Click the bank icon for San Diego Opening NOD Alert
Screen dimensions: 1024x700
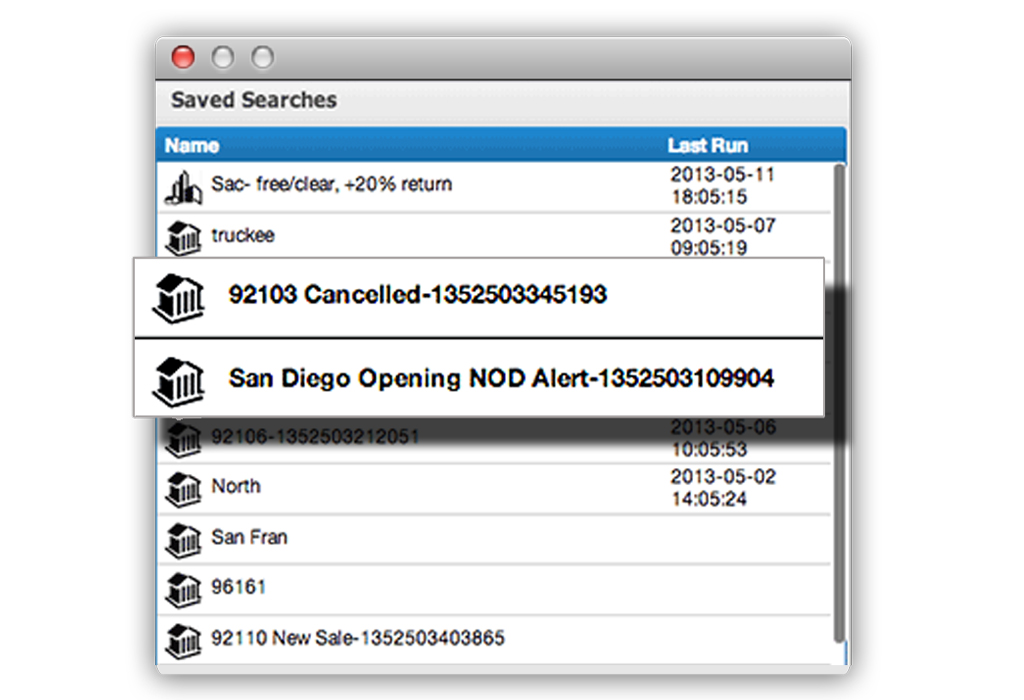(178, 380)
